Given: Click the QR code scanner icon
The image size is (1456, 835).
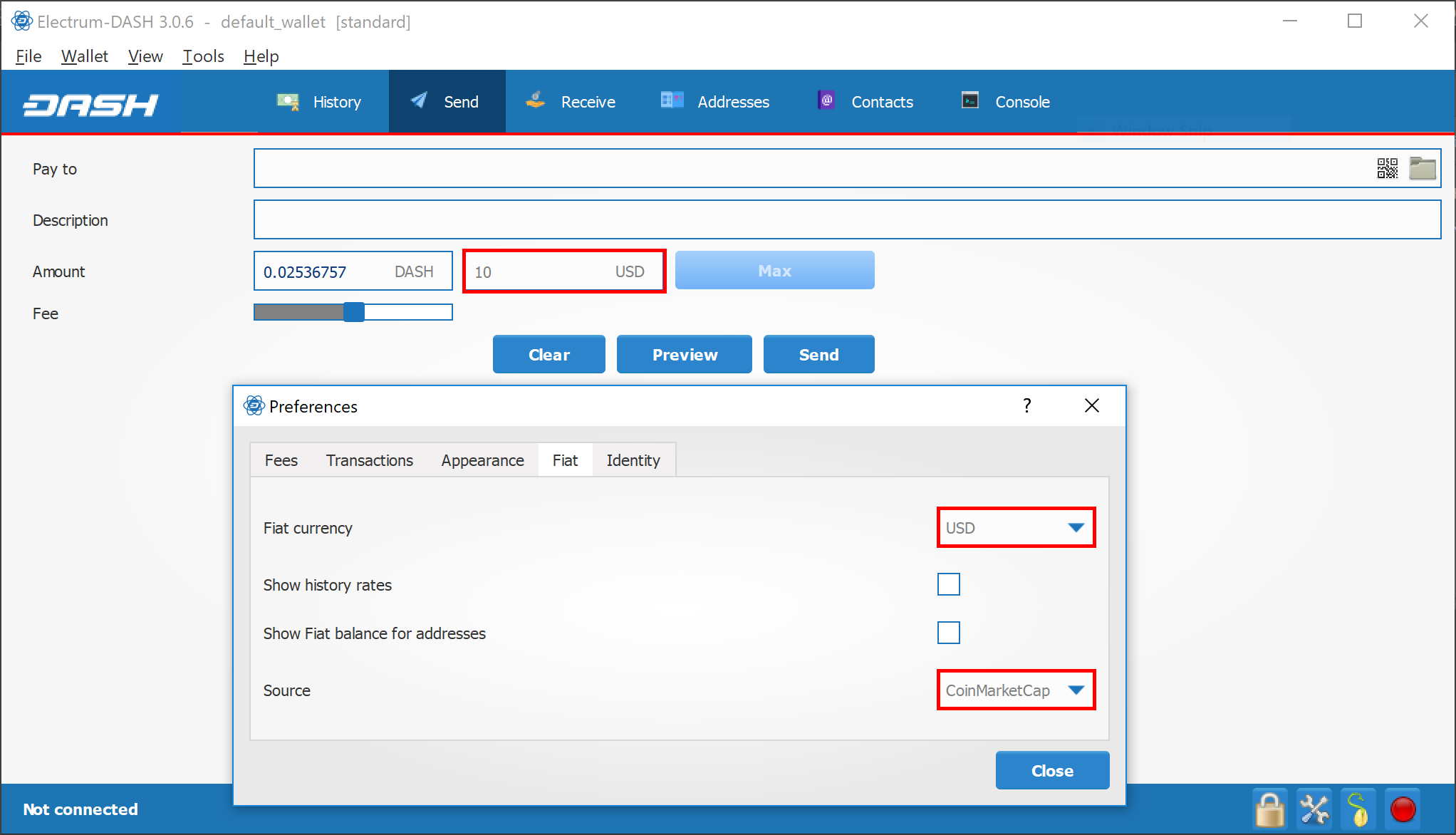Looking at the screenshot, I should [x=1387, y=169].
